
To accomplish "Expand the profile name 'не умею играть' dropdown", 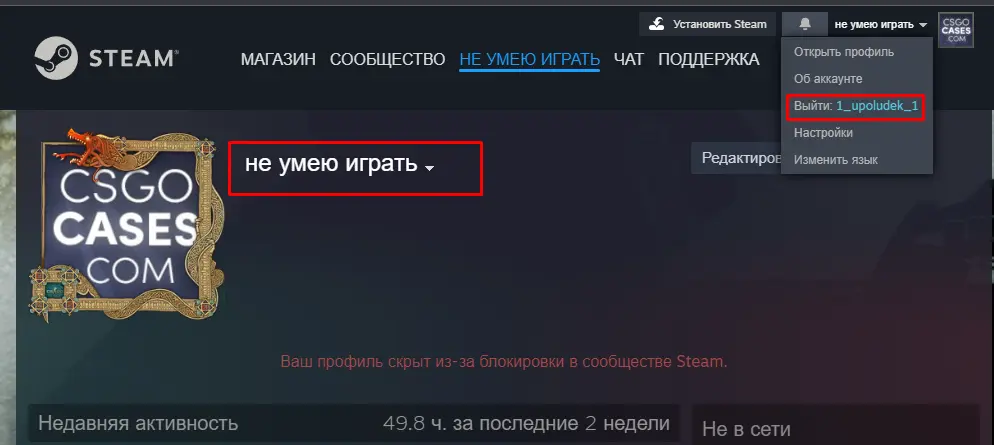I will click(x=429, y=169).
